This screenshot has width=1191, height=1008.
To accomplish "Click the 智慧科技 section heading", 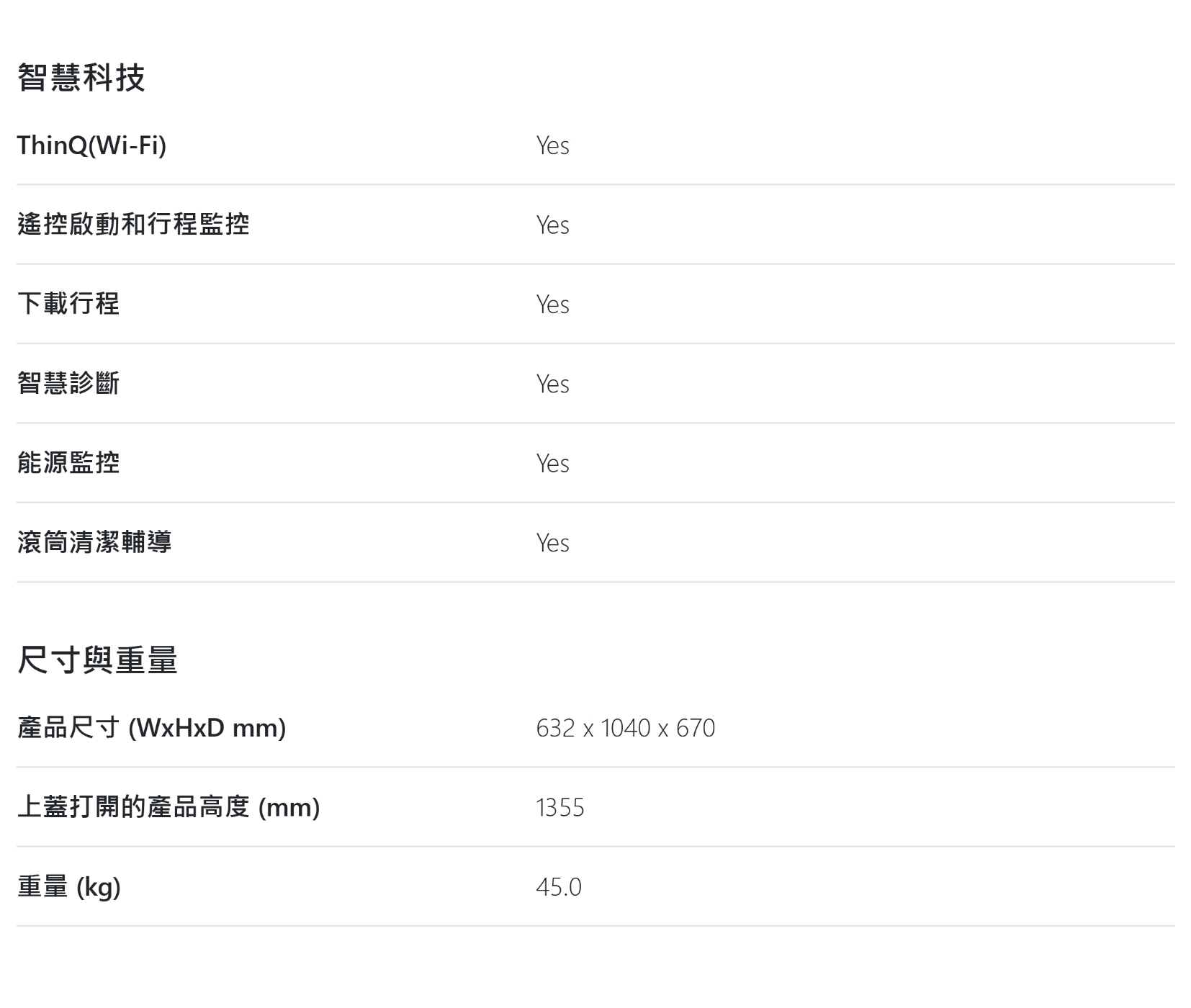I will [81, 77].
